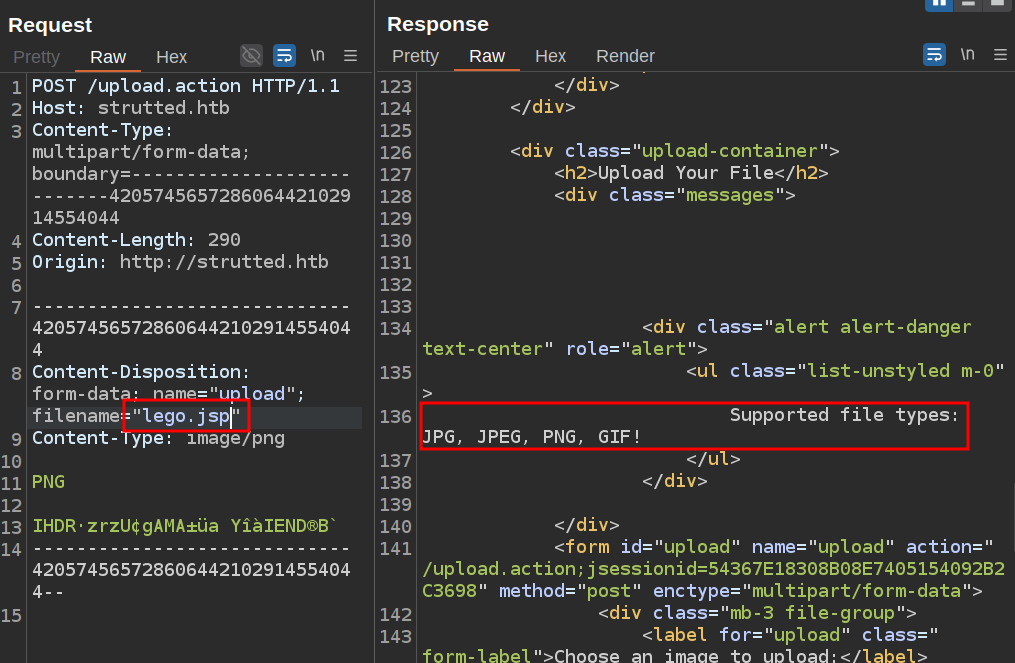This screenshot has height=663, width=1015.
Task: Toggle line wrap in Request panel
Action: [284, 56]
